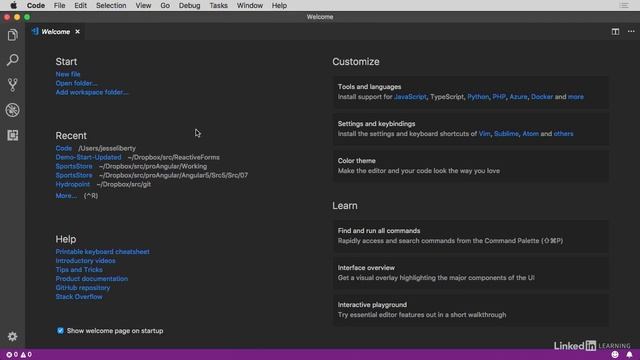Open the Go menu

165,5
